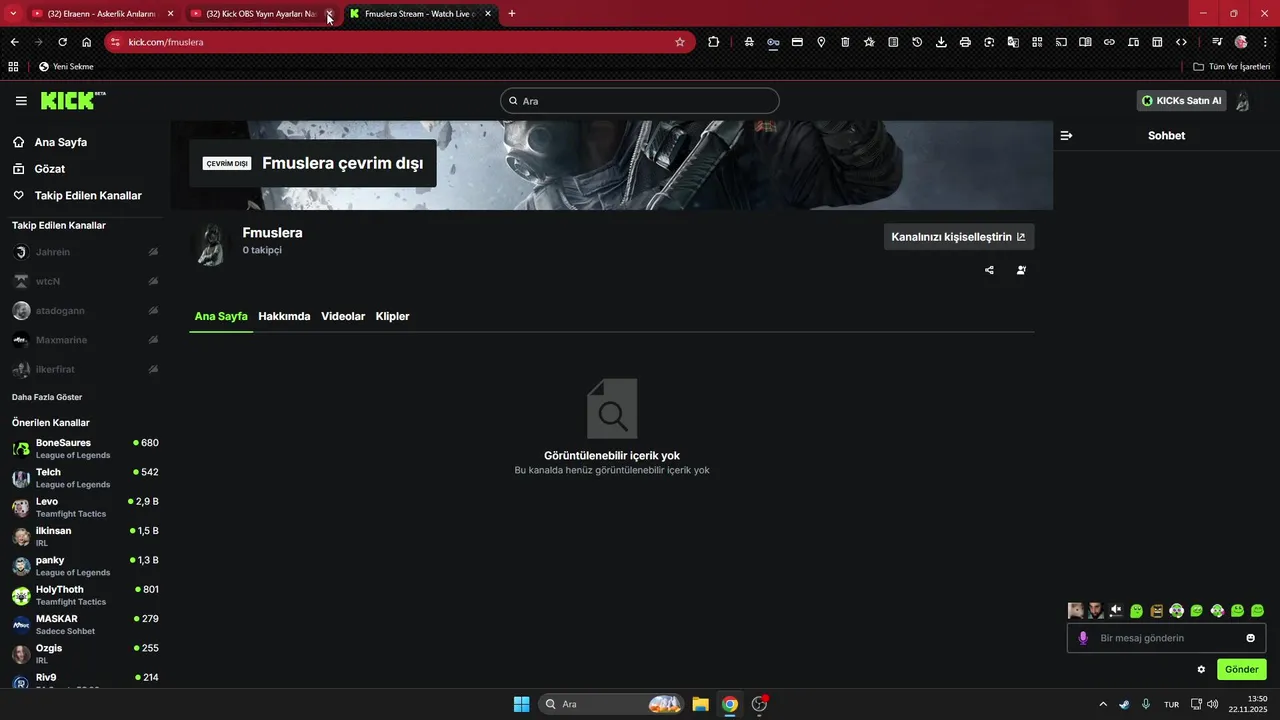Switch to the Elraenn - Askerlik Anıları tab
Screen dimensions: 1280x720
(x=103, y=14)
